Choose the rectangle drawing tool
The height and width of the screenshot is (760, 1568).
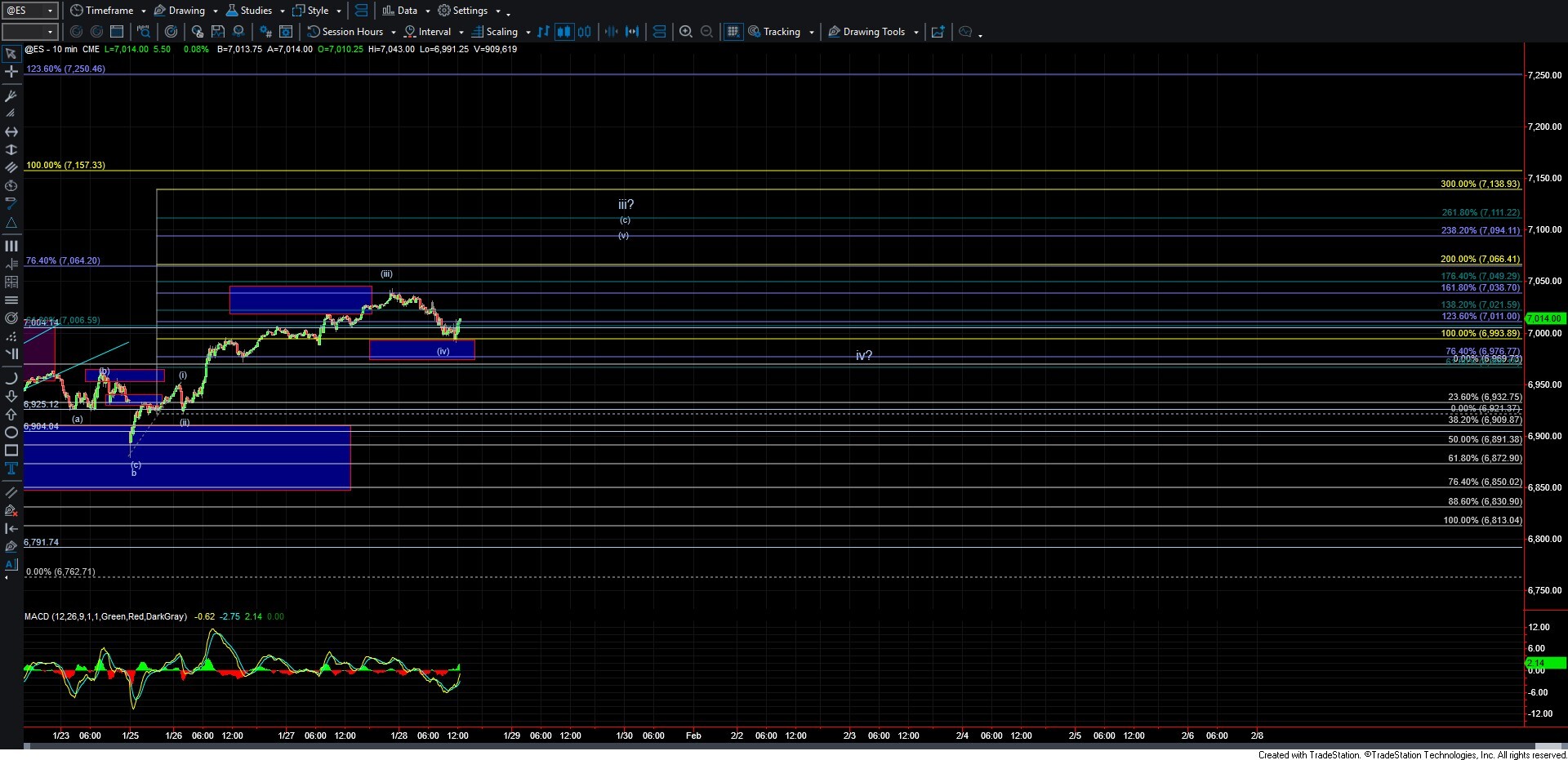(x=11, y=450)
